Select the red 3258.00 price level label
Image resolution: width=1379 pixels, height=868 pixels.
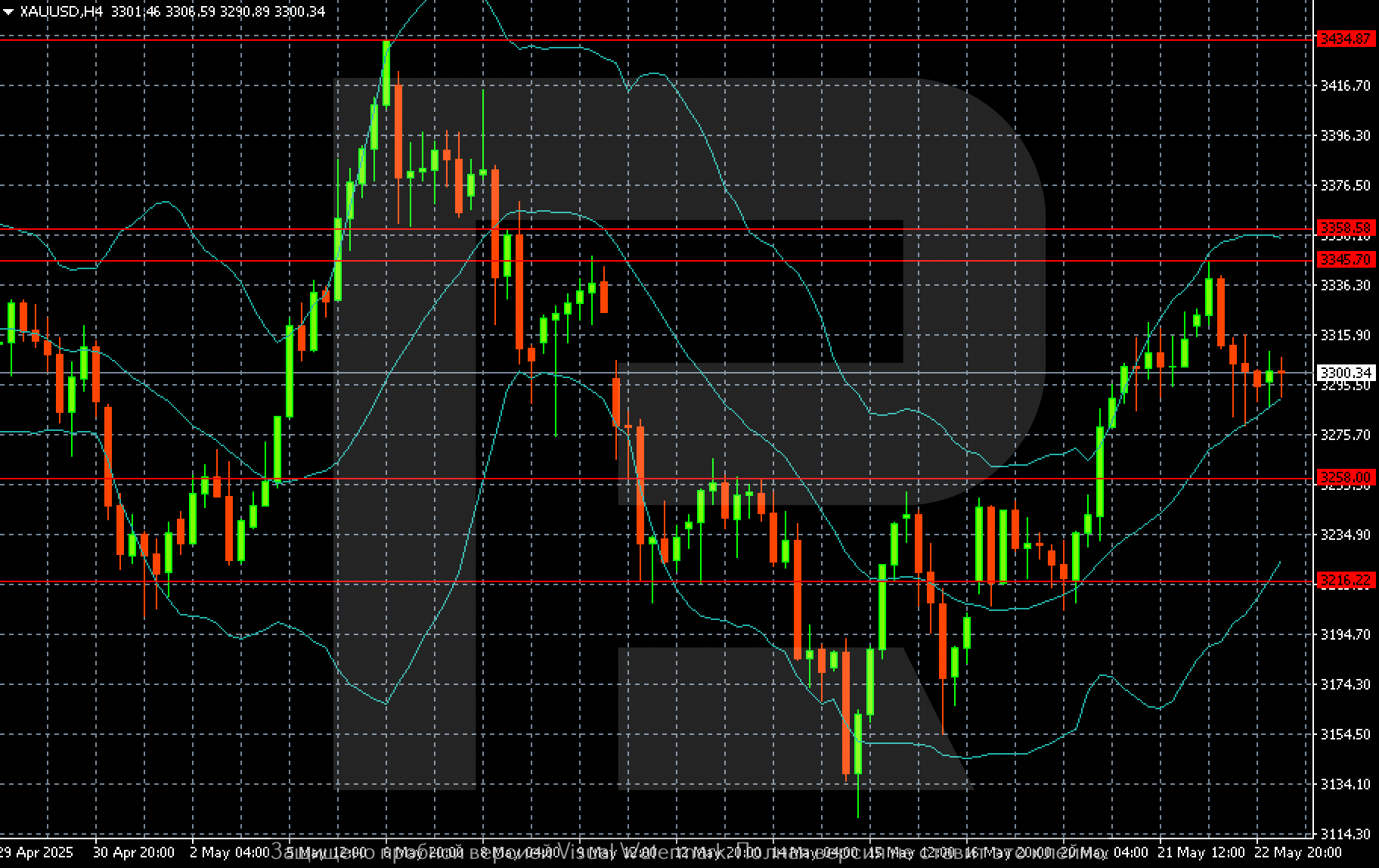[1346, 477]
